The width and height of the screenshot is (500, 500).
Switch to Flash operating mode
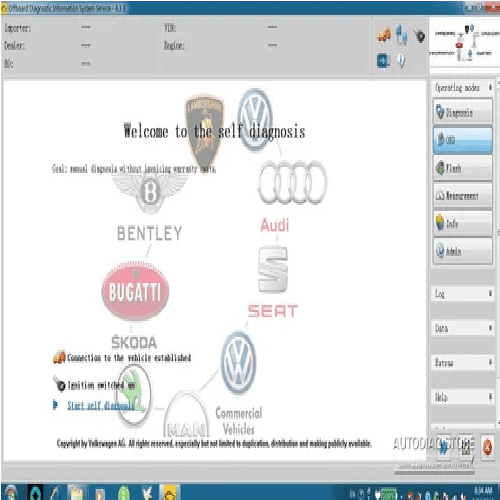pyautogui.click(x=463, y=168)
